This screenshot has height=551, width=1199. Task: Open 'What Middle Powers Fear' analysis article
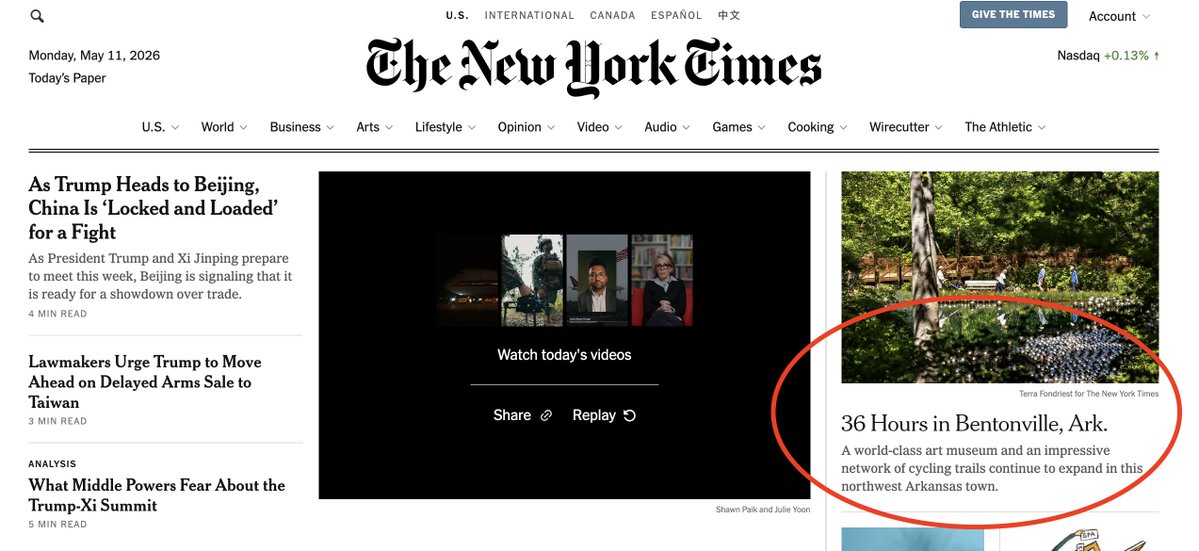pos(157,495)
